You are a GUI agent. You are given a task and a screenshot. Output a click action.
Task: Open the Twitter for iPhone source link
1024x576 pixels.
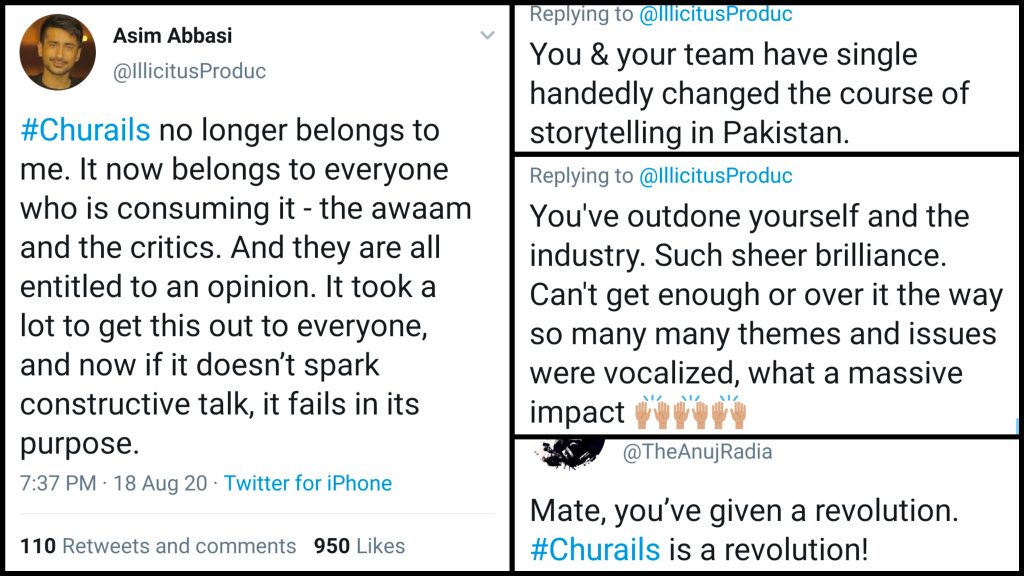pos(308,484)
